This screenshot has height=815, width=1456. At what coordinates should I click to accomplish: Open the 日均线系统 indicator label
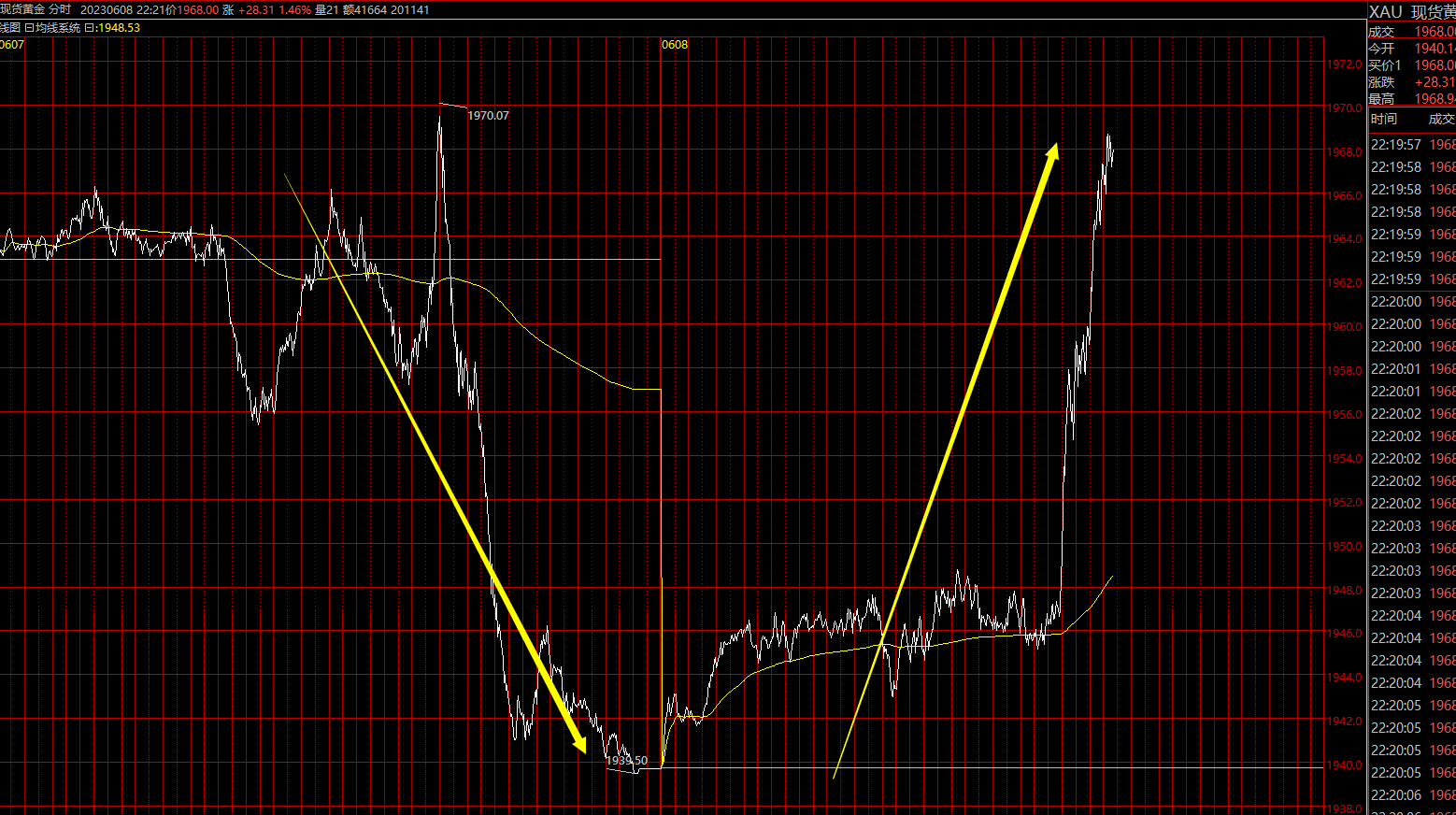52,27
